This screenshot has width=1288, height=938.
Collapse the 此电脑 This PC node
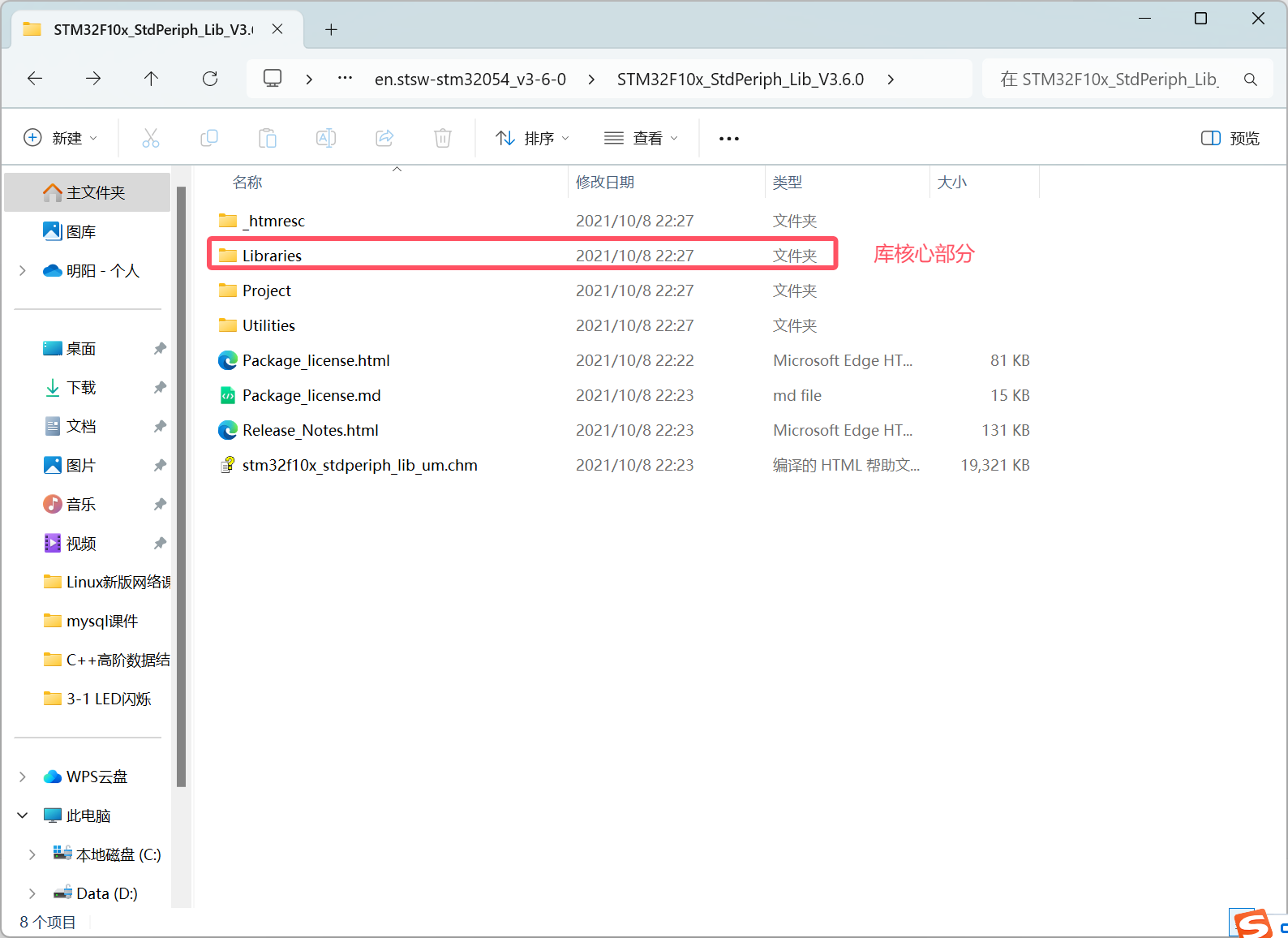[23, 815]
